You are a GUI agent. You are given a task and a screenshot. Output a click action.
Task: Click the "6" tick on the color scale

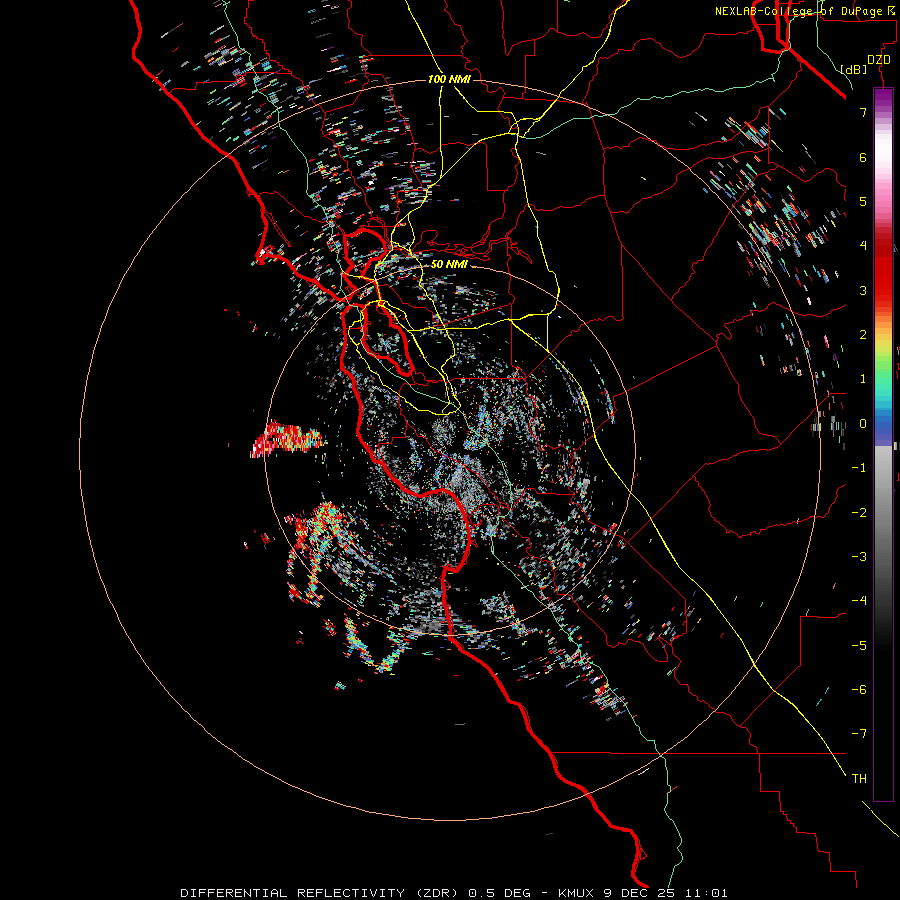point(863,157)
